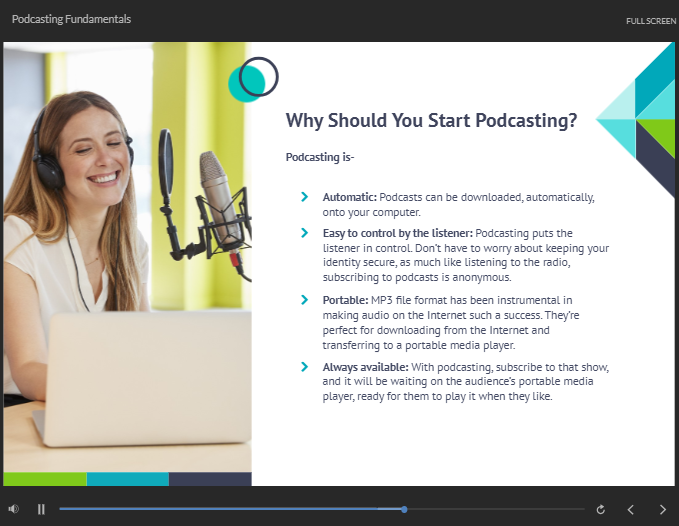
Task: Click the Why Should You Start Podcasting heading
Action: (431, 121)
